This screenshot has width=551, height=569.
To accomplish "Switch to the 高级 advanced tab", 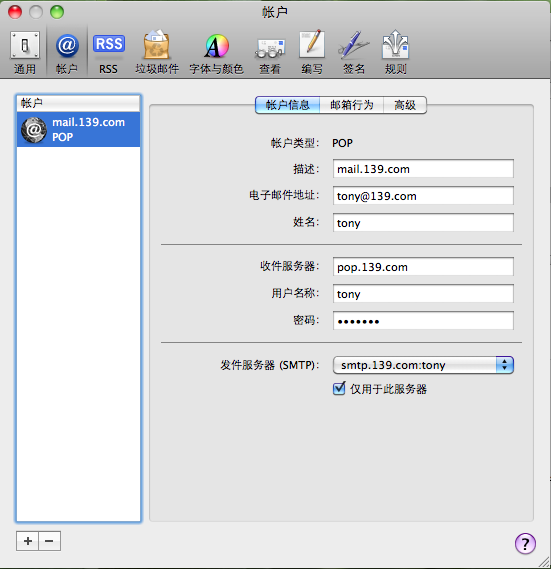I will pos(405,105).
